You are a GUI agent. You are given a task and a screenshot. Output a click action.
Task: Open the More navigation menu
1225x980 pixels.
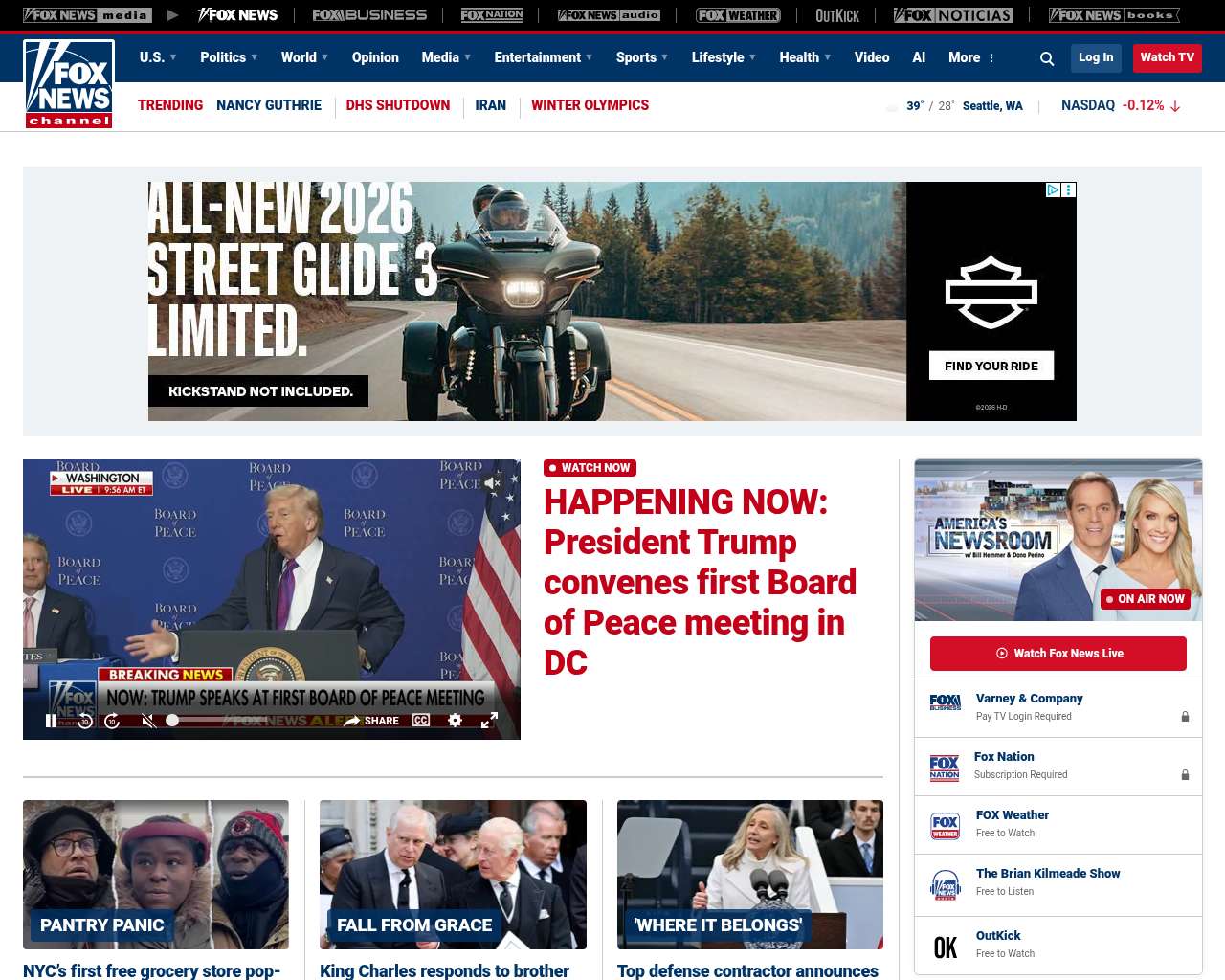(x=971, y=57)
